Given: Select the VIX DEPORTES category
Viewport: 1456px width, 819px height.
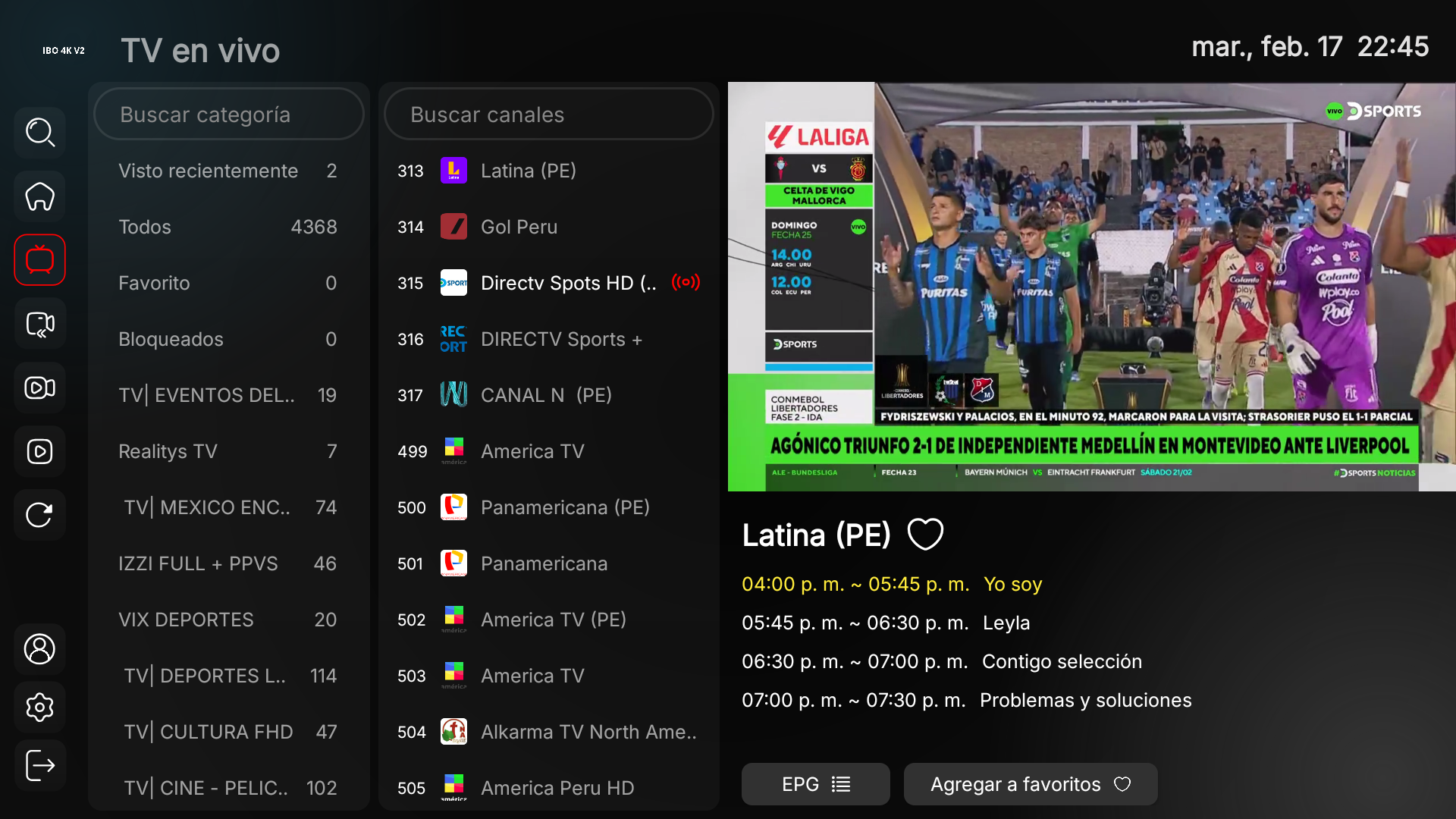Looking at the screenshot, I should click(228, 620).
